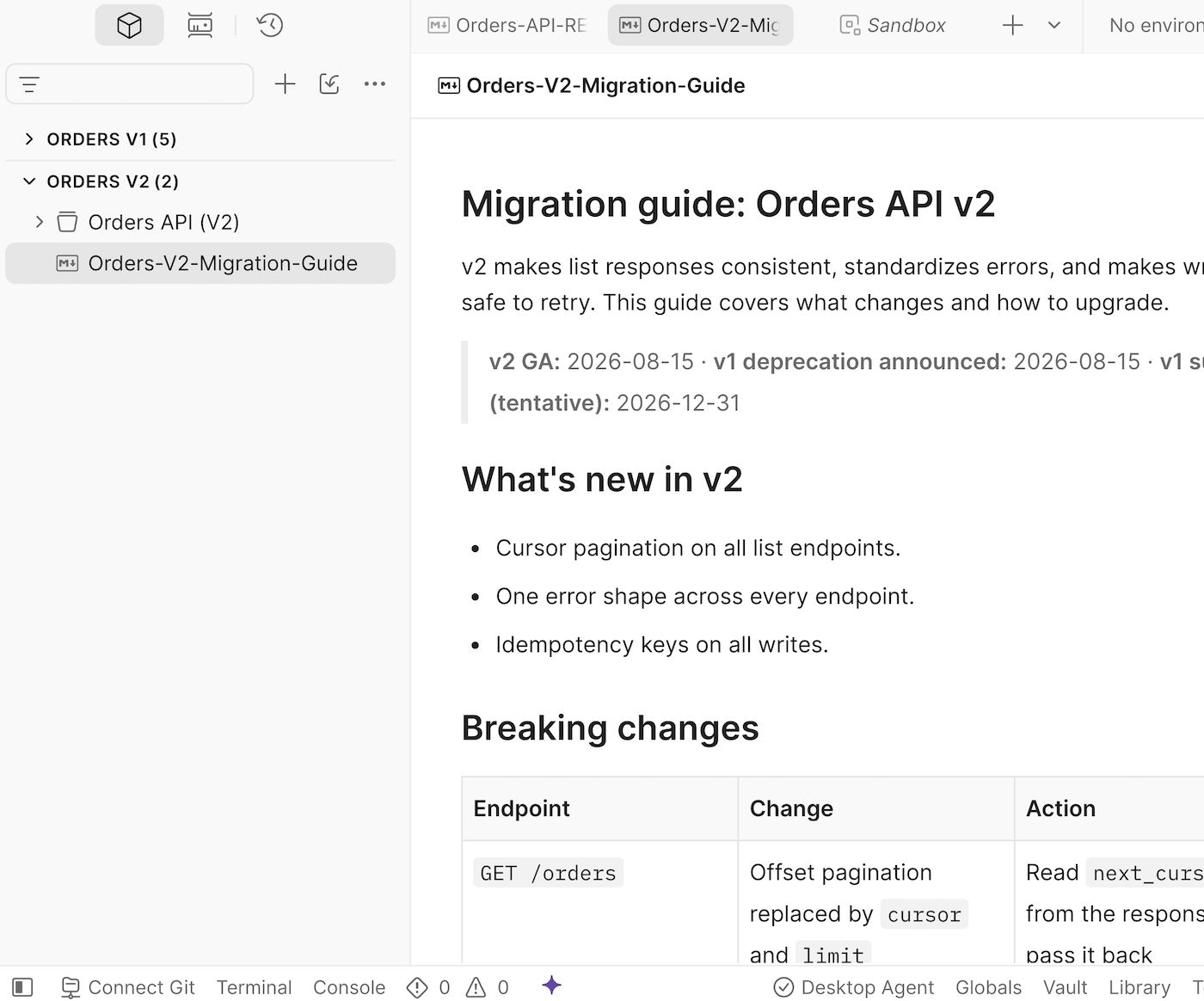This screenshot has width=1204, height=1001.
Task: Click the warnings triangle icon
Action: 476,987
